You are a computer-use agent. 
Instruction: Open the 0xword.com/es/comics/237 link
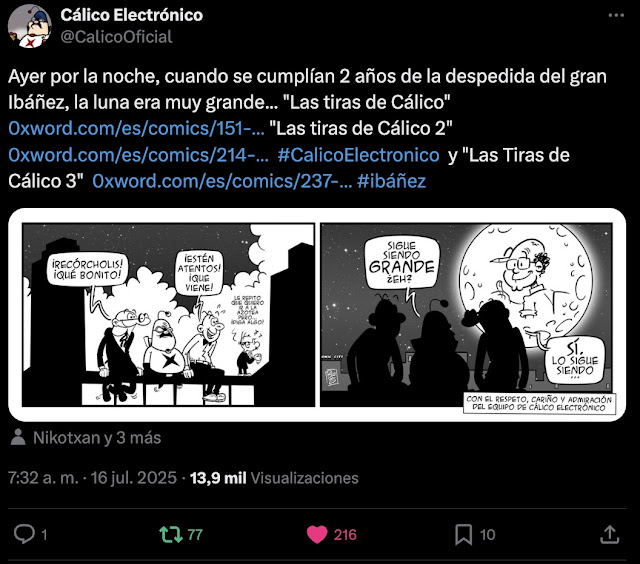tap(222, 181)
